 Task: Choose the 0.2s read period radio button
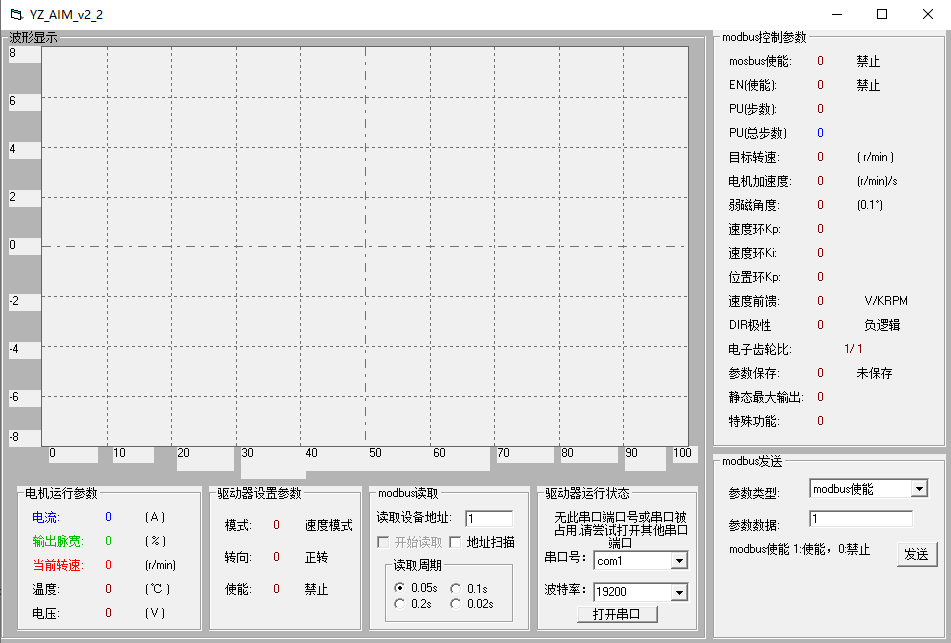click(x=400, y=603)
